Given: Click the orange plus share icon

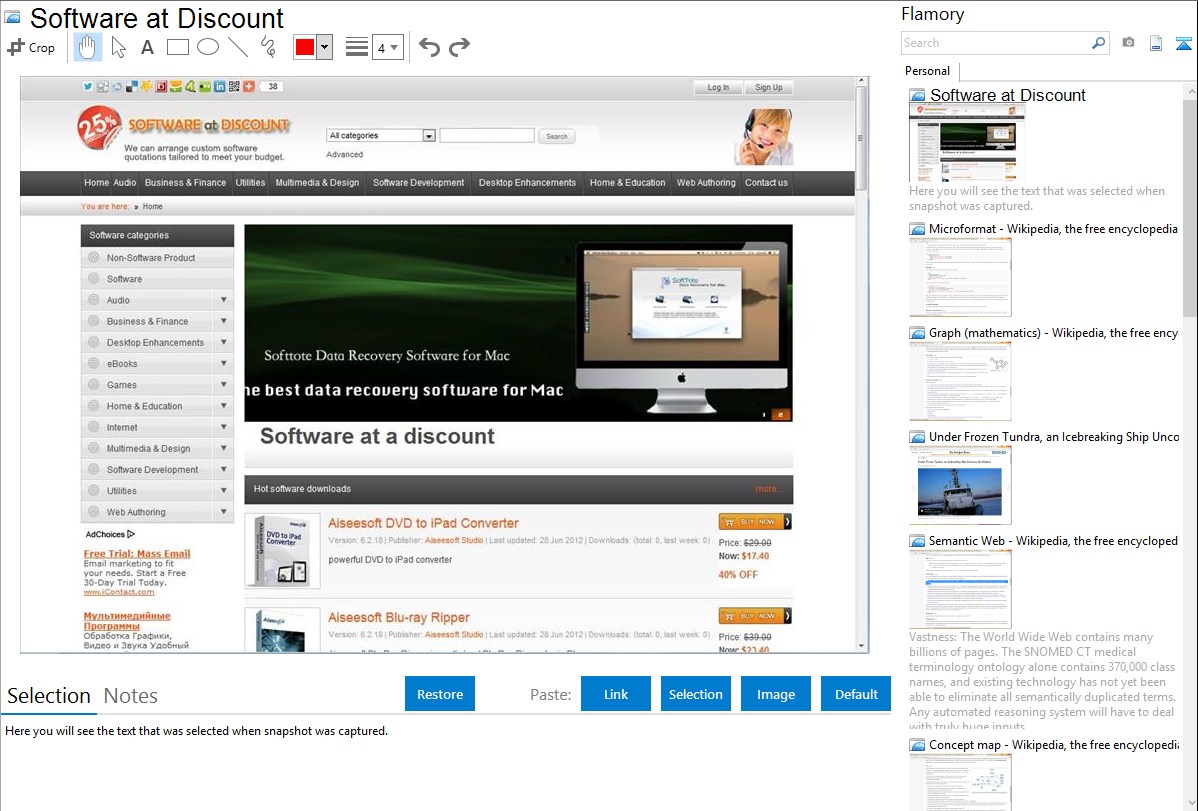Looking at the screenshot, I should [x=248, y=86].
